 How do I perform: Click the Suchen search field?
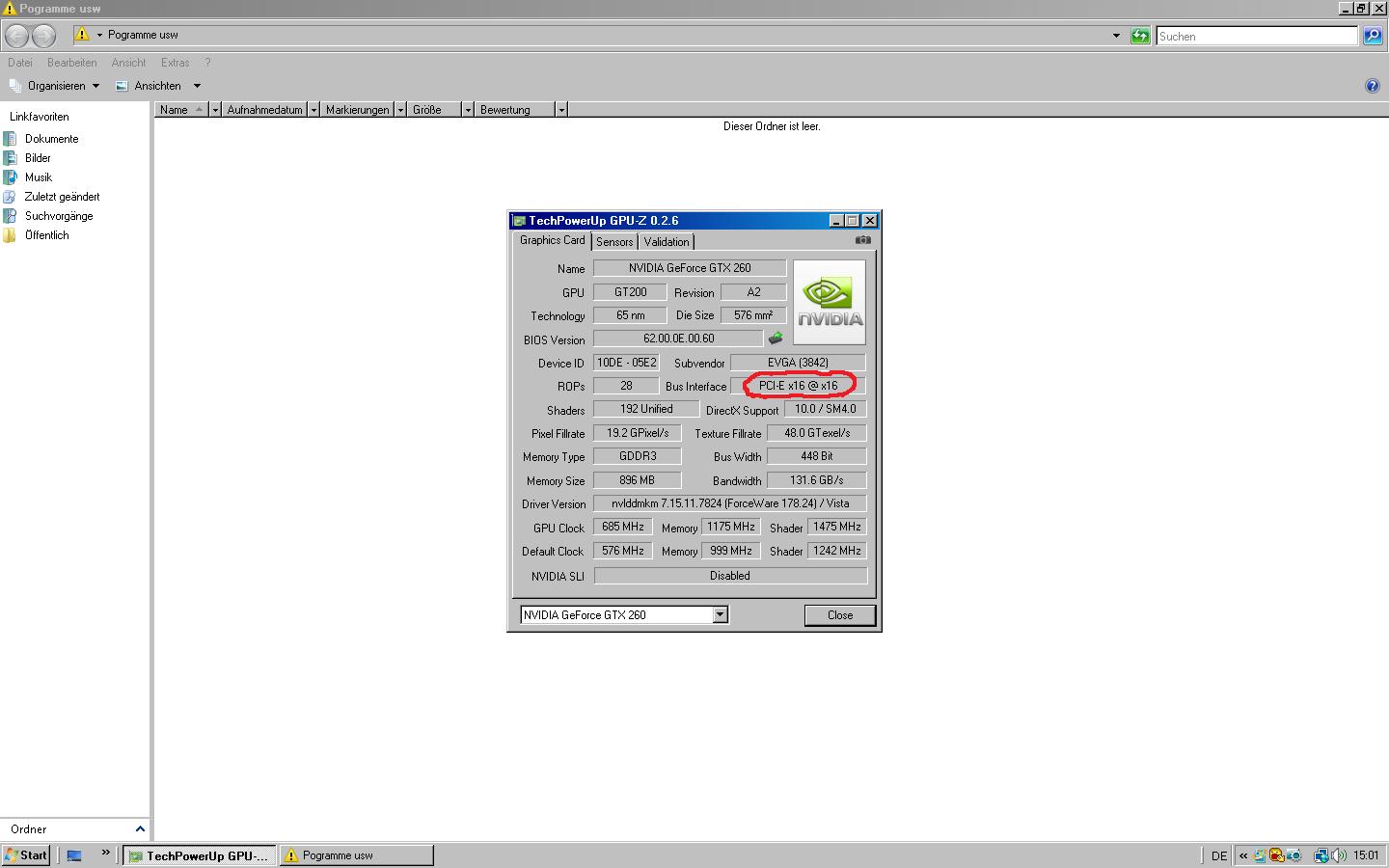pos(1257,36)
